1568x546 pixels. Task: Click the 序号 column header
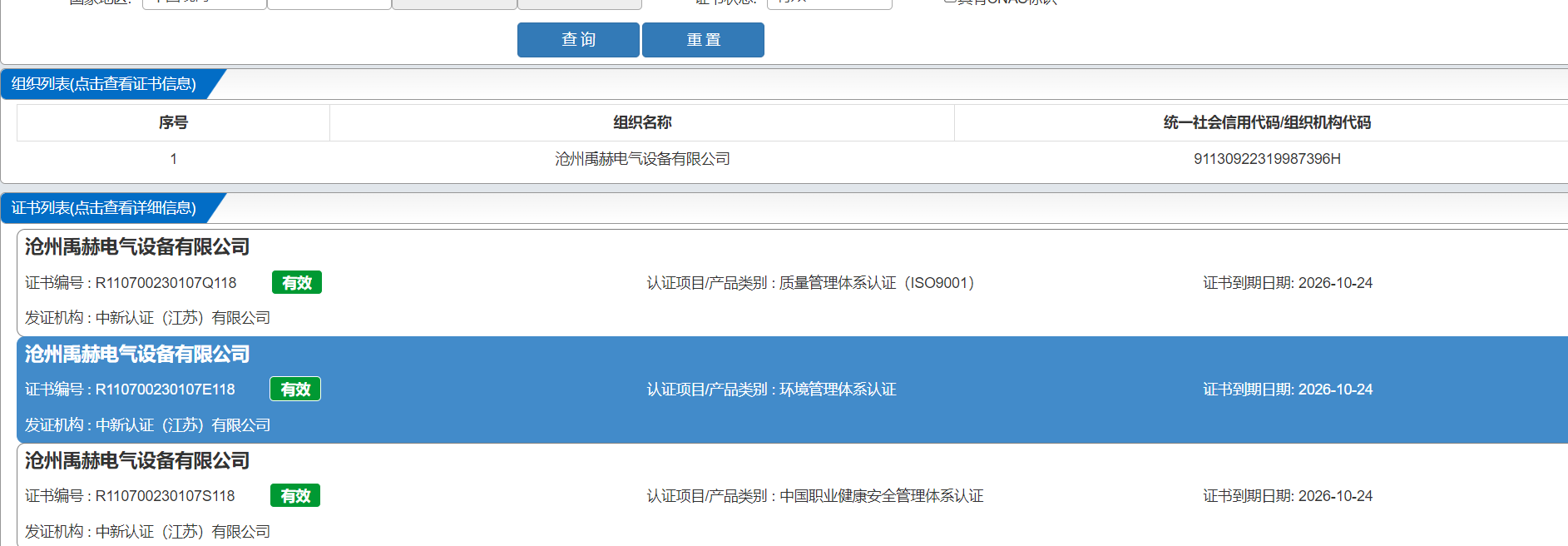coord(173,122)
